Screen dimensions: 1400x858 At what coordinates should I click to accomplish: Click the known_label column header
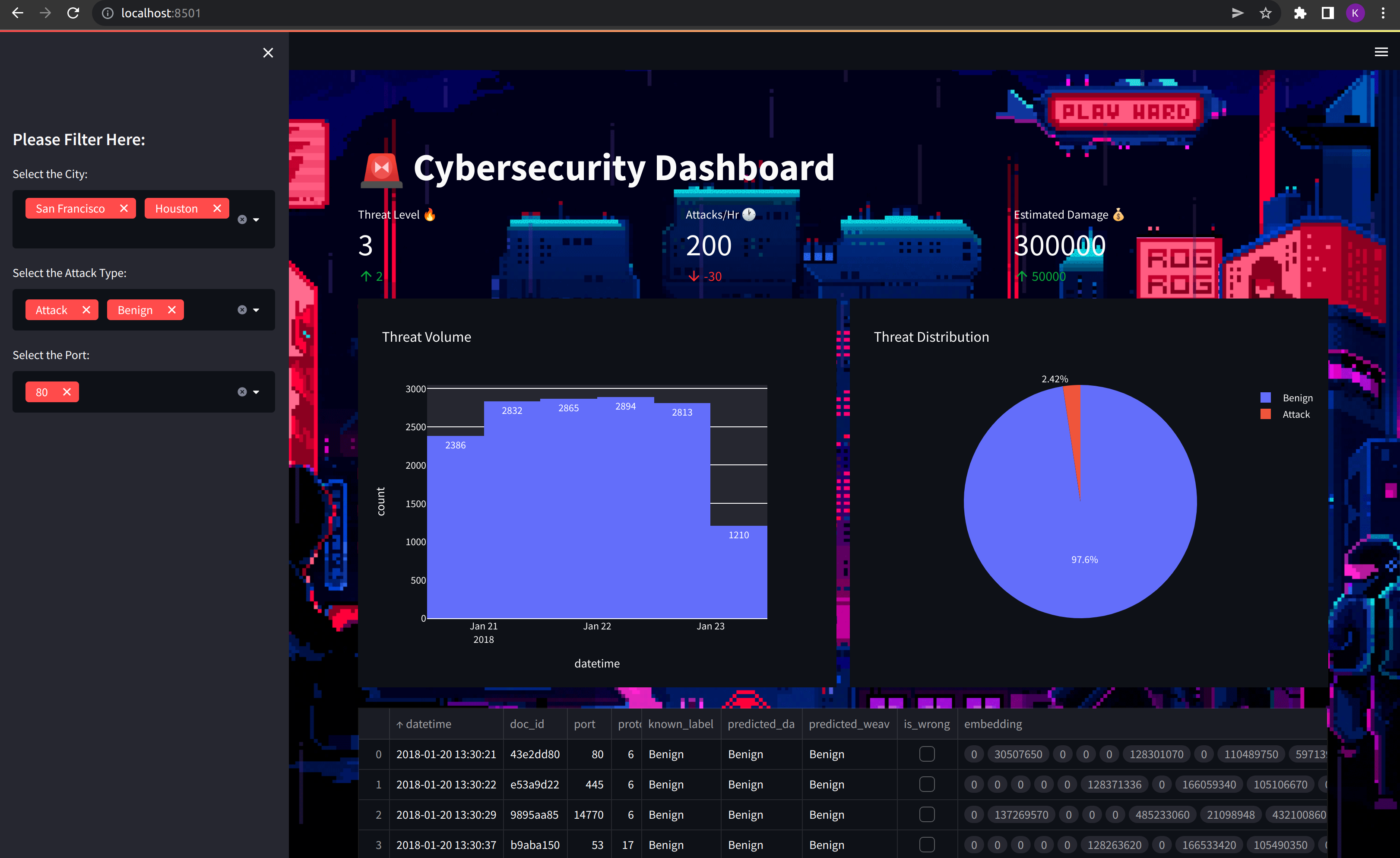680,724
